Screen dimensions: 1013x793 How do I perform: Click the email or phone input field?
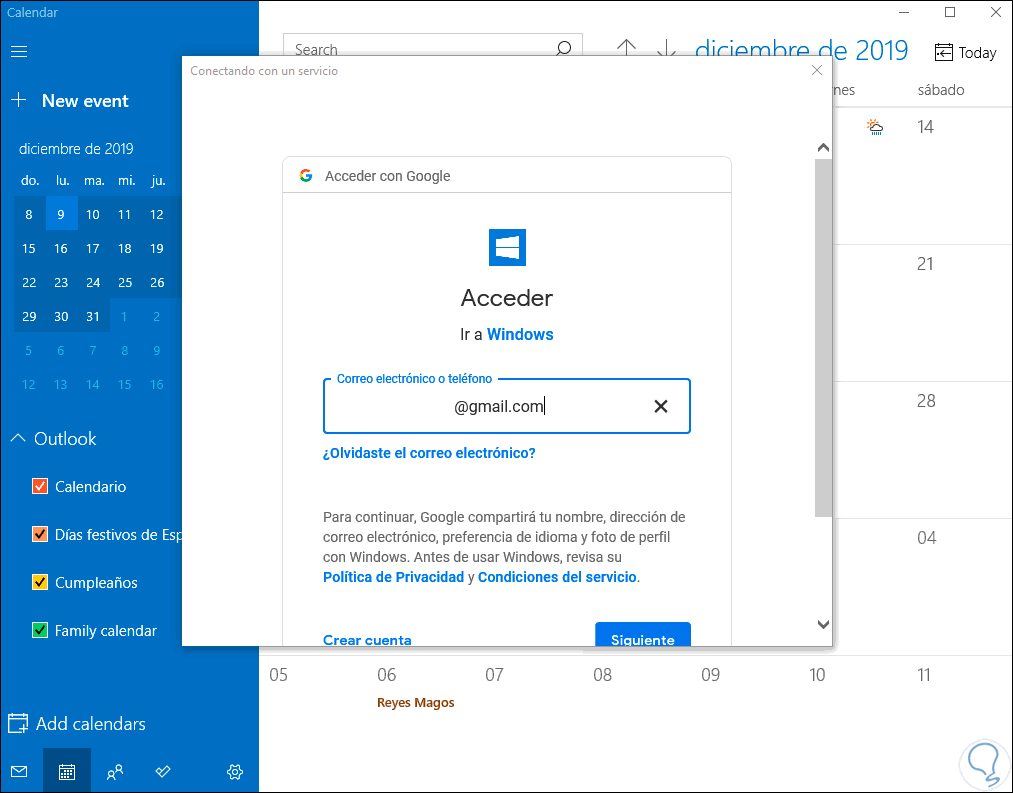click(x=506, y=406)
